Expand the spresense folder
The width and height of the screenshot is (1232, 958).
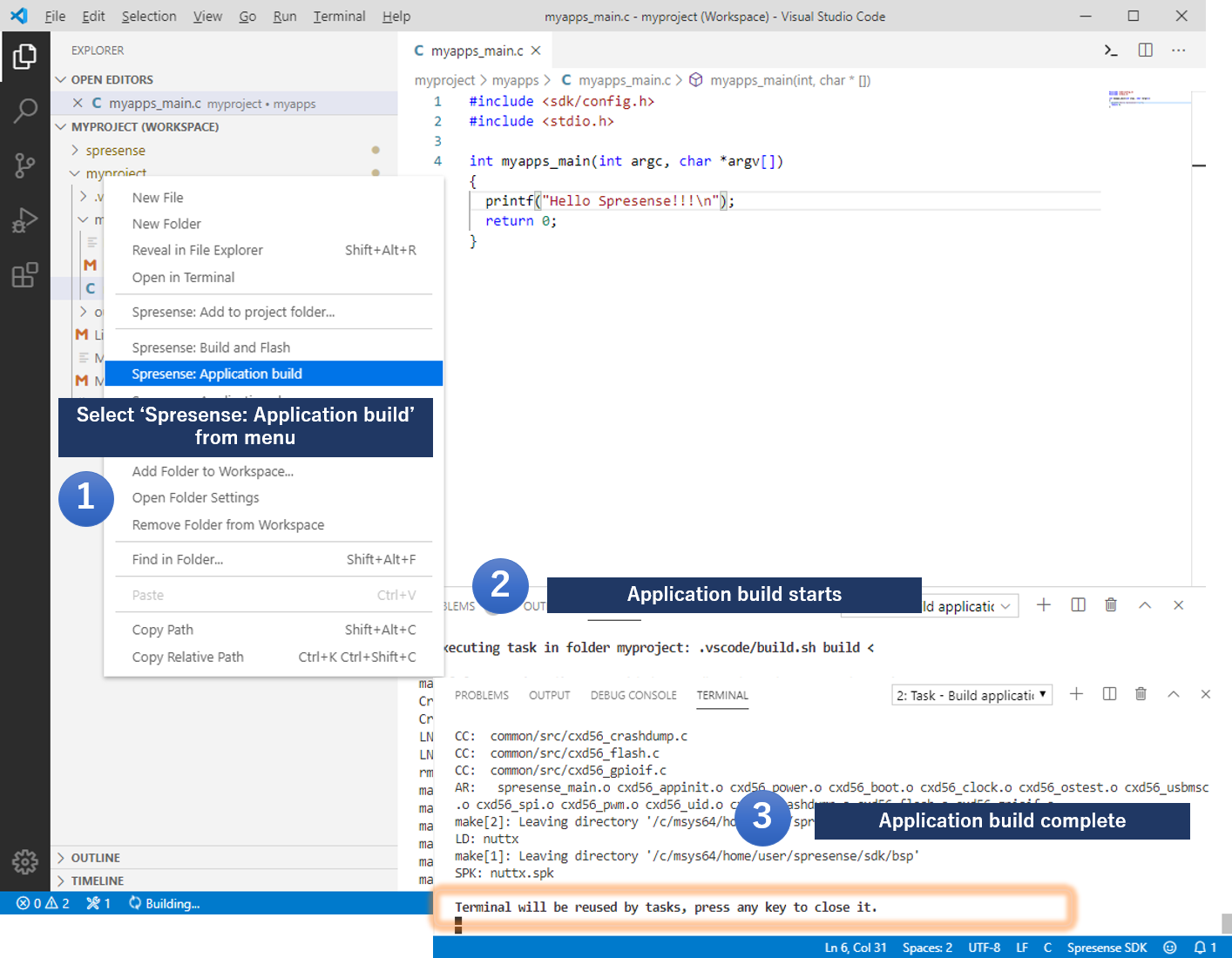[x=115, y=151]
